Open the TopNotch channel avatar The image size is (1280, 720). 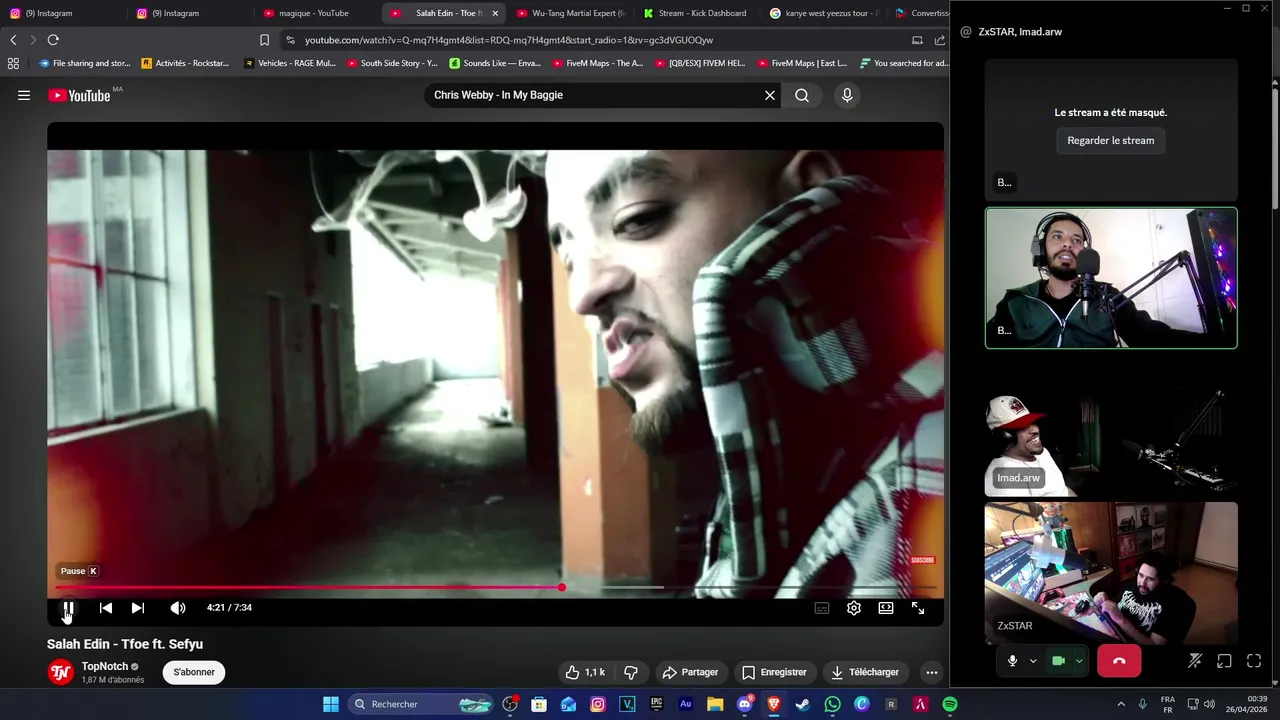coord(61,672)
